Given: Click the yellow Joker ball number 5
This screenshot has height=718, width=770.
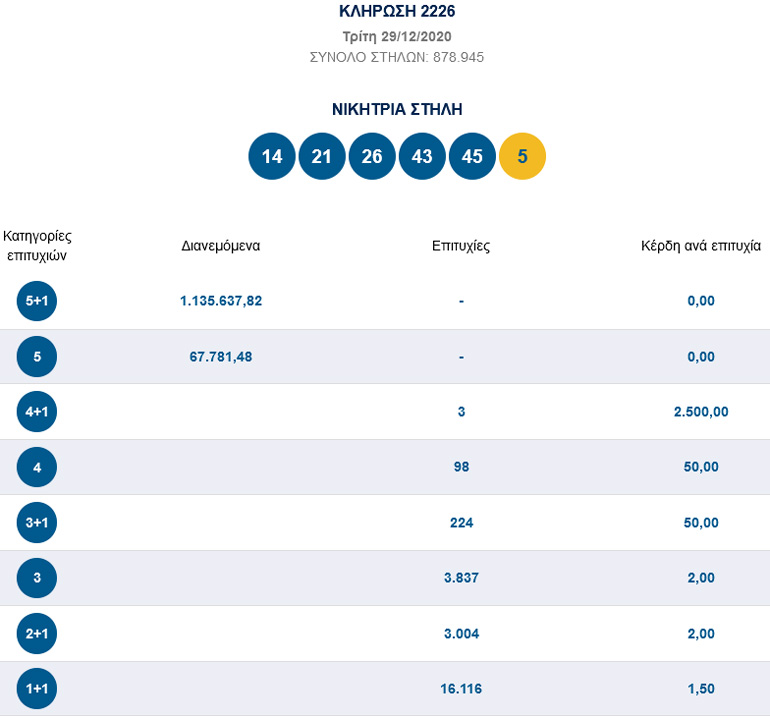Looking at the screenshot, I should [522, 157].
